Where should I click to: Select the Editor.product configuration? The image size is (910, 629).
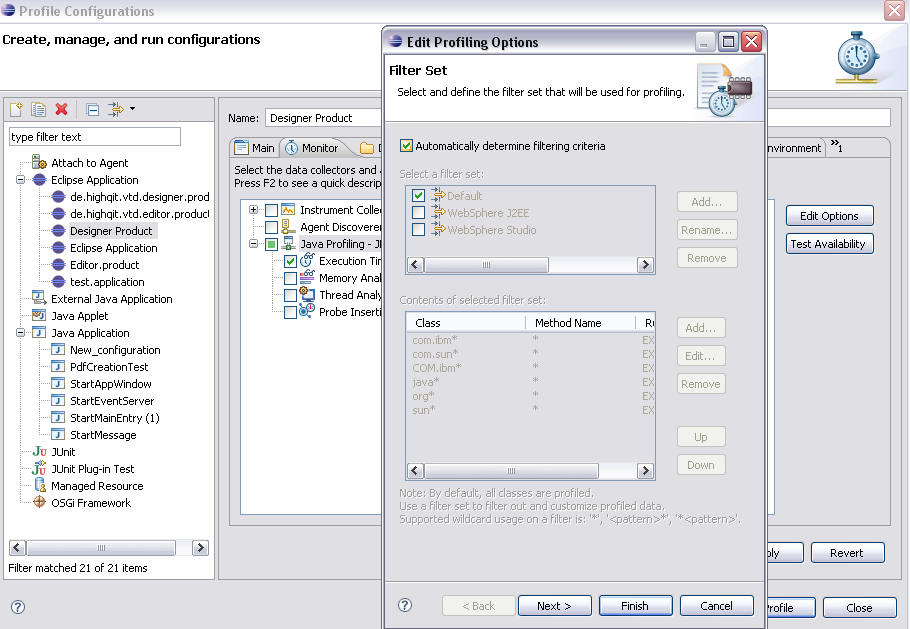coord(104,265)
